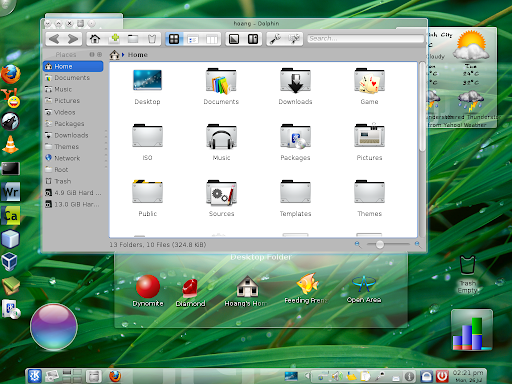Open Pictures in the Places panel
The height and width of the screenshot is (384, 512).
pyautogui.click(x=73, y=101)
